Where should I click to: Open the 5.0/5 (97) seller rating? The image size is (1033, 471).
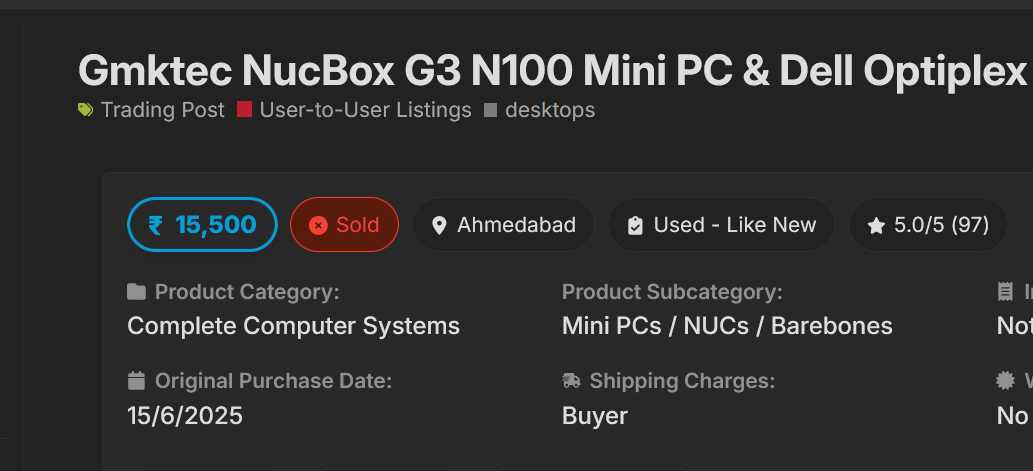[941, 225]
